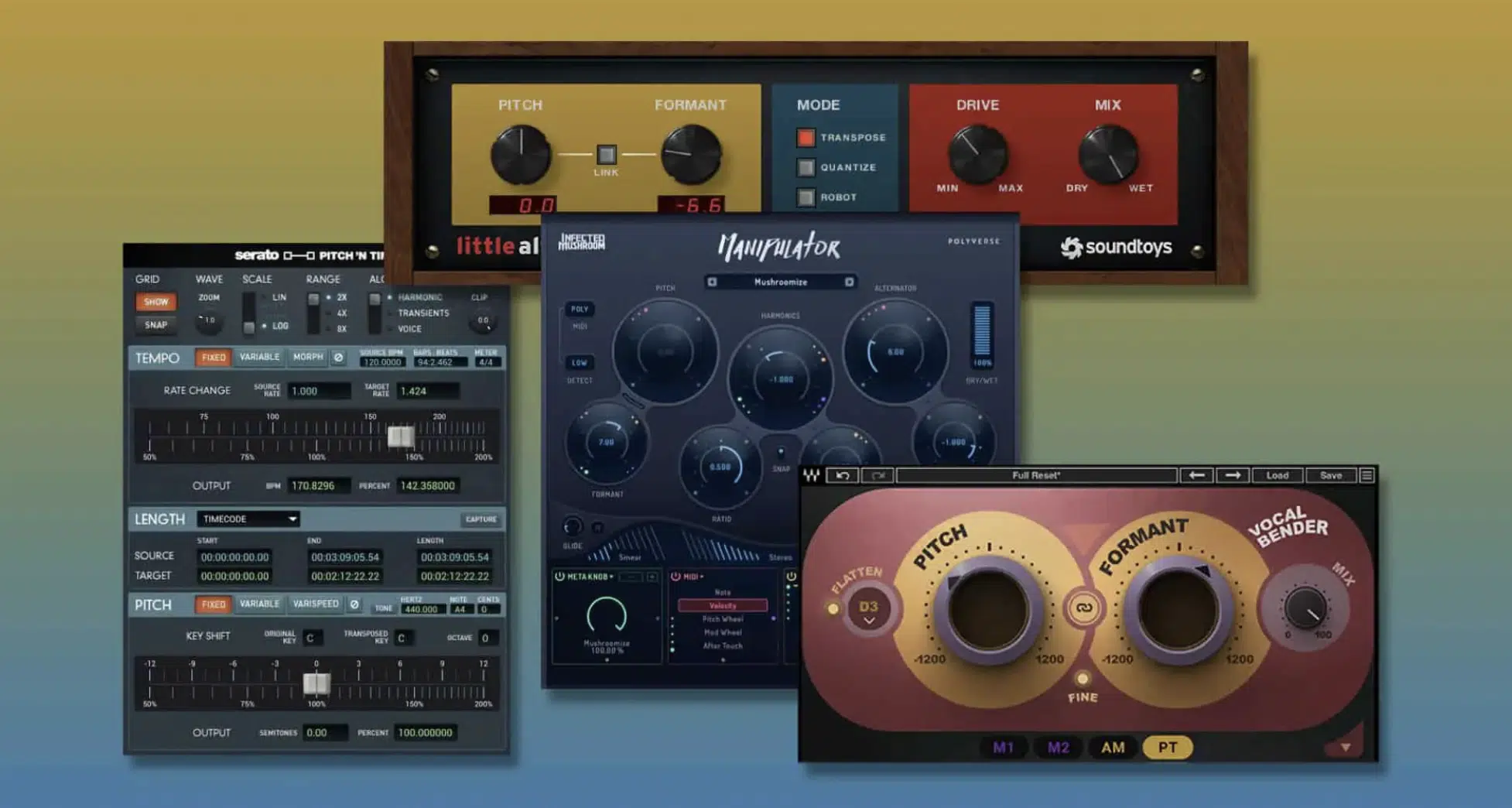Select next preset arrow in Manipulator
The image size is (1512, 808).
click(849, 282)
